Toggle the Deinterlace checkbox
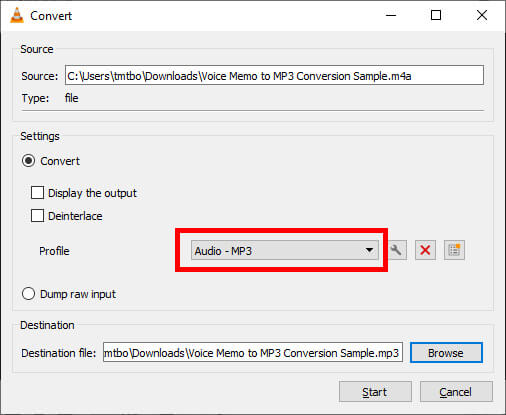The height and width of the screenshot is (415, 506). 37,216
